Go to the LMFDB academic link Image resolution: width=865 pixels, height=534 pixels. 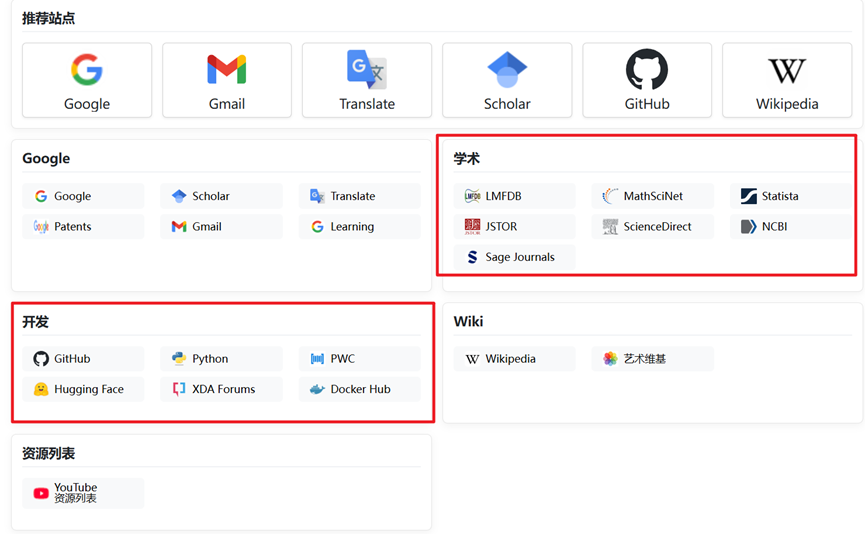503,196
